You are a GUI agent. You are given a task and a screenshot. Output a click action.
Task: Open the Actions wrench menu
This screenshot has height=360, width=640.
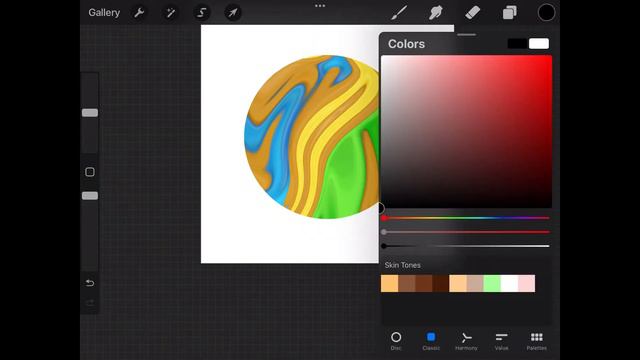point(139,13)
